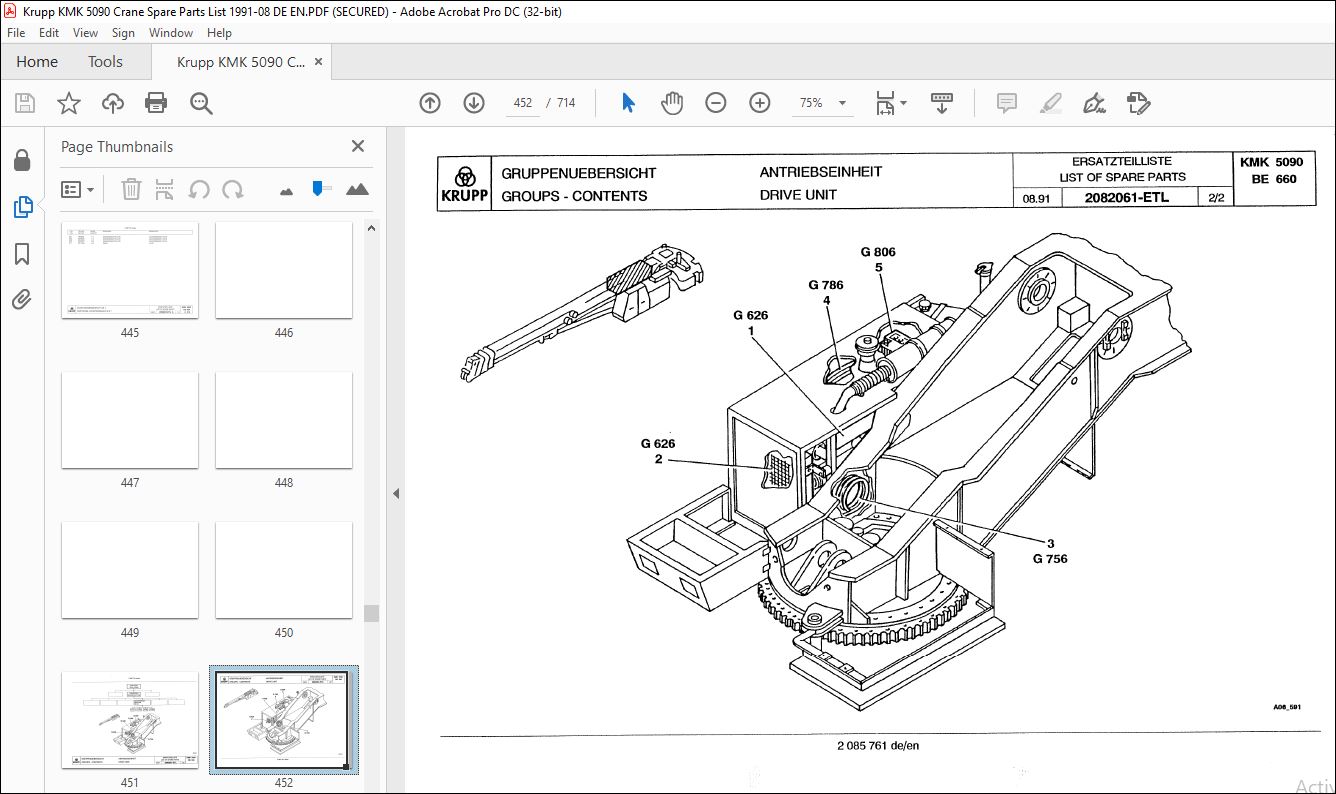The height and width of the screenshot is (794, 1336).
Task: Activate the hand pan tool
Action: 672,102
